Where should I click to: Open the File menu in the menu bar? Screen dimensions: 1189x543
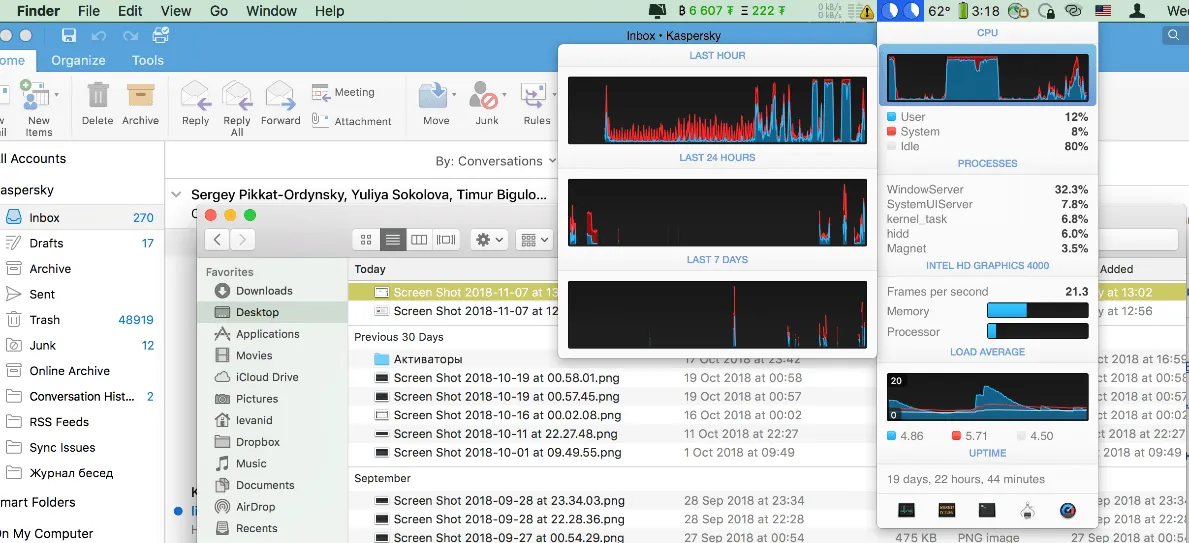coord(89,11)
